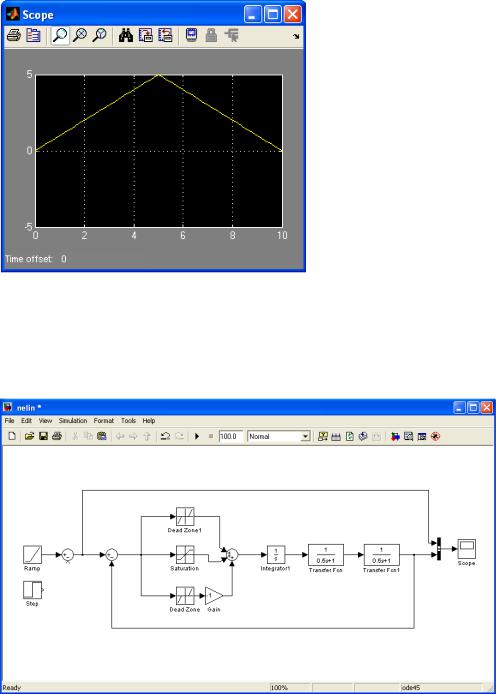Select the Ramp block
This screenshot has width=496, height=694.
click(32, 555)
